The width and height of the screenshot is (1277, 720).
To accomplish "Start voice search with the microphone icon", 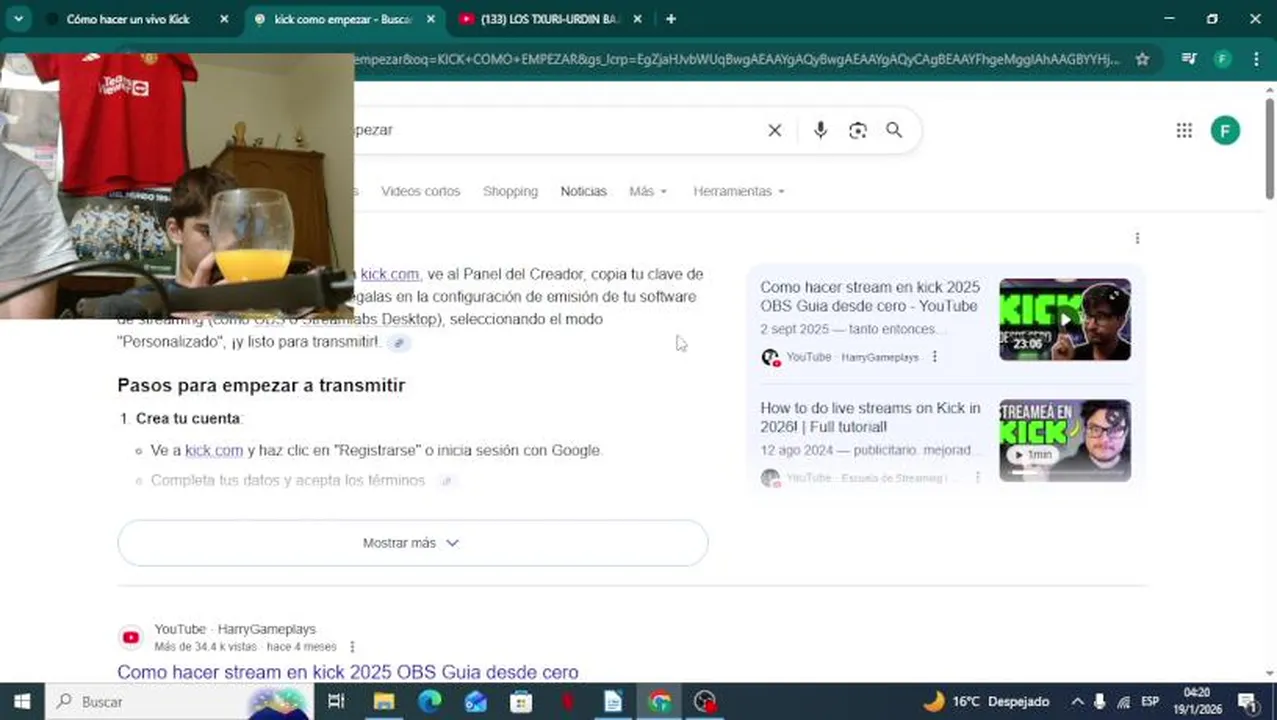I will click(x=820, y=130).
